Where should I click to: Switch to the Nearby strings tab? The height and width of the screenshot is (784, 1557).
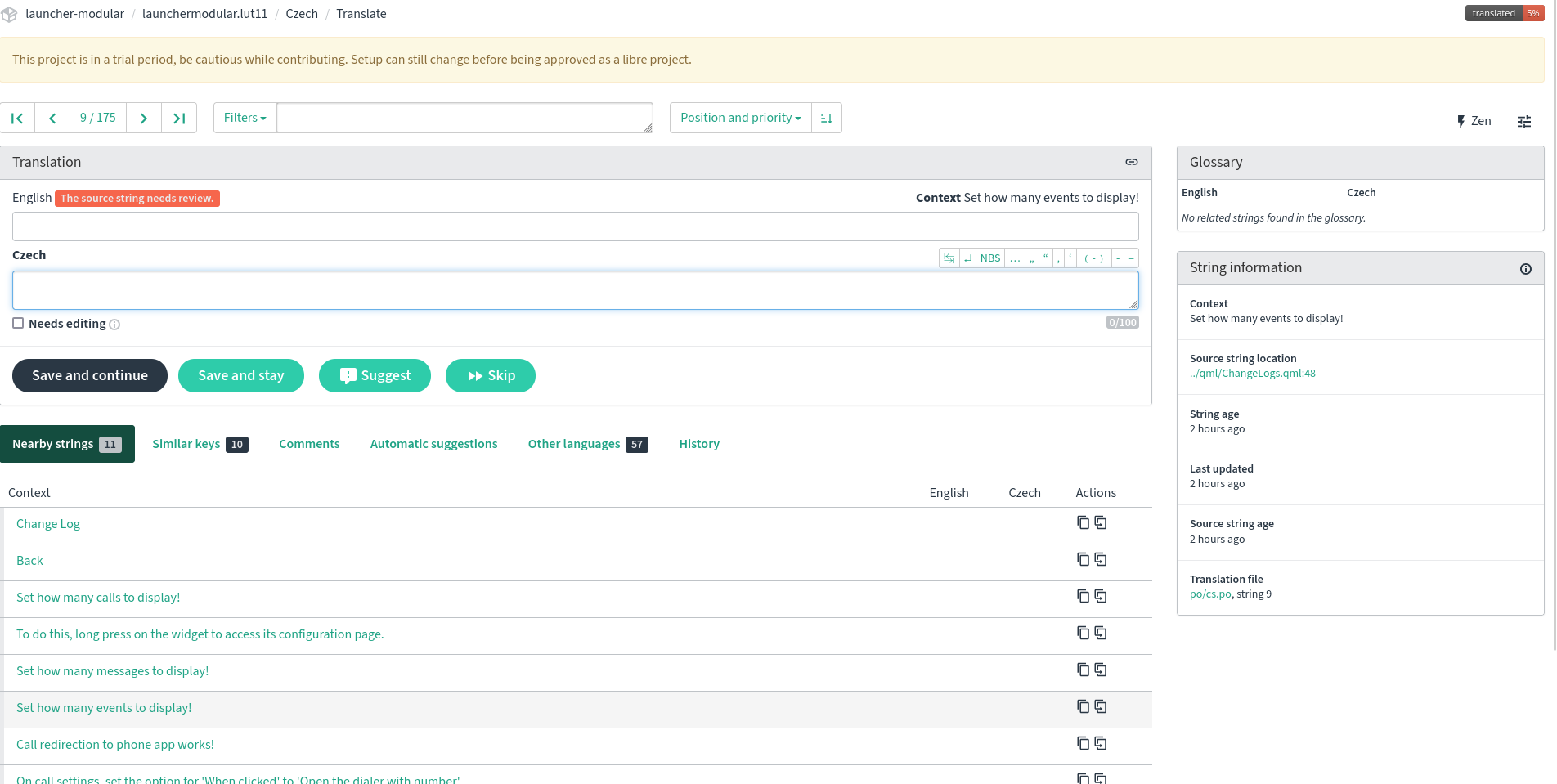(67, 444)
